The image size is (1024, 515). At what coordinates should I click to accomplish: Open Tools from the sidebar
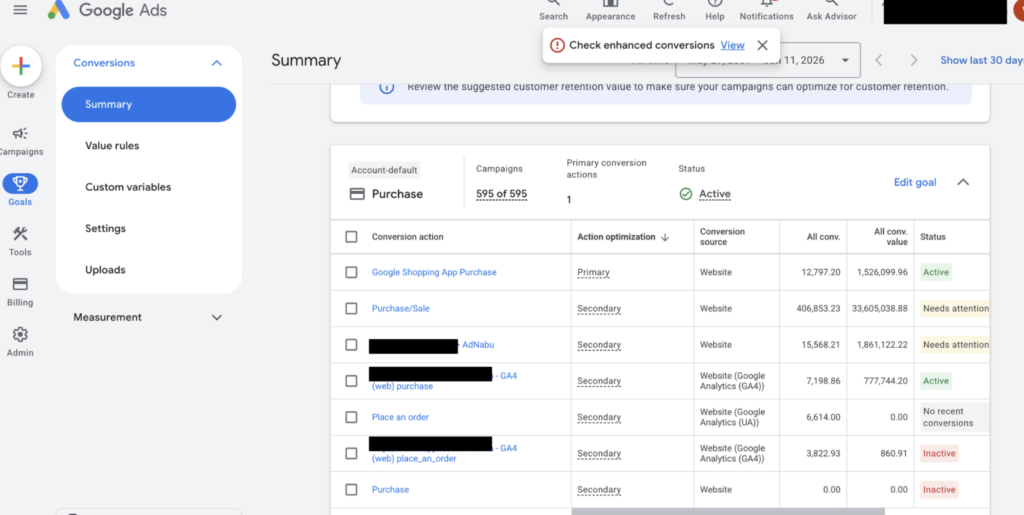pyautogui.click(x=20, y=241)
